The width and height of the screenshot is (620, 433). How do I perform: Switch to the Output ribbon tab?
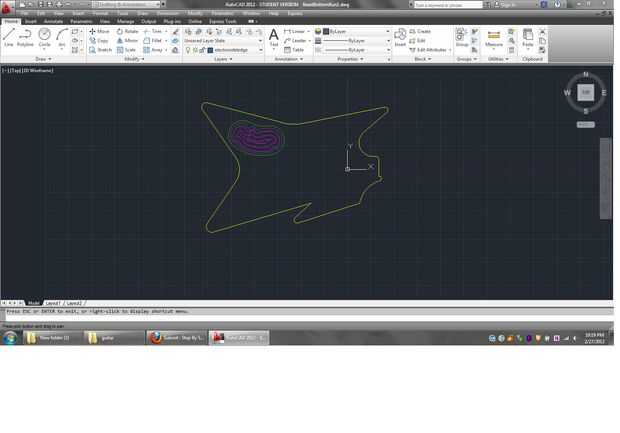[x=149, y=21]
